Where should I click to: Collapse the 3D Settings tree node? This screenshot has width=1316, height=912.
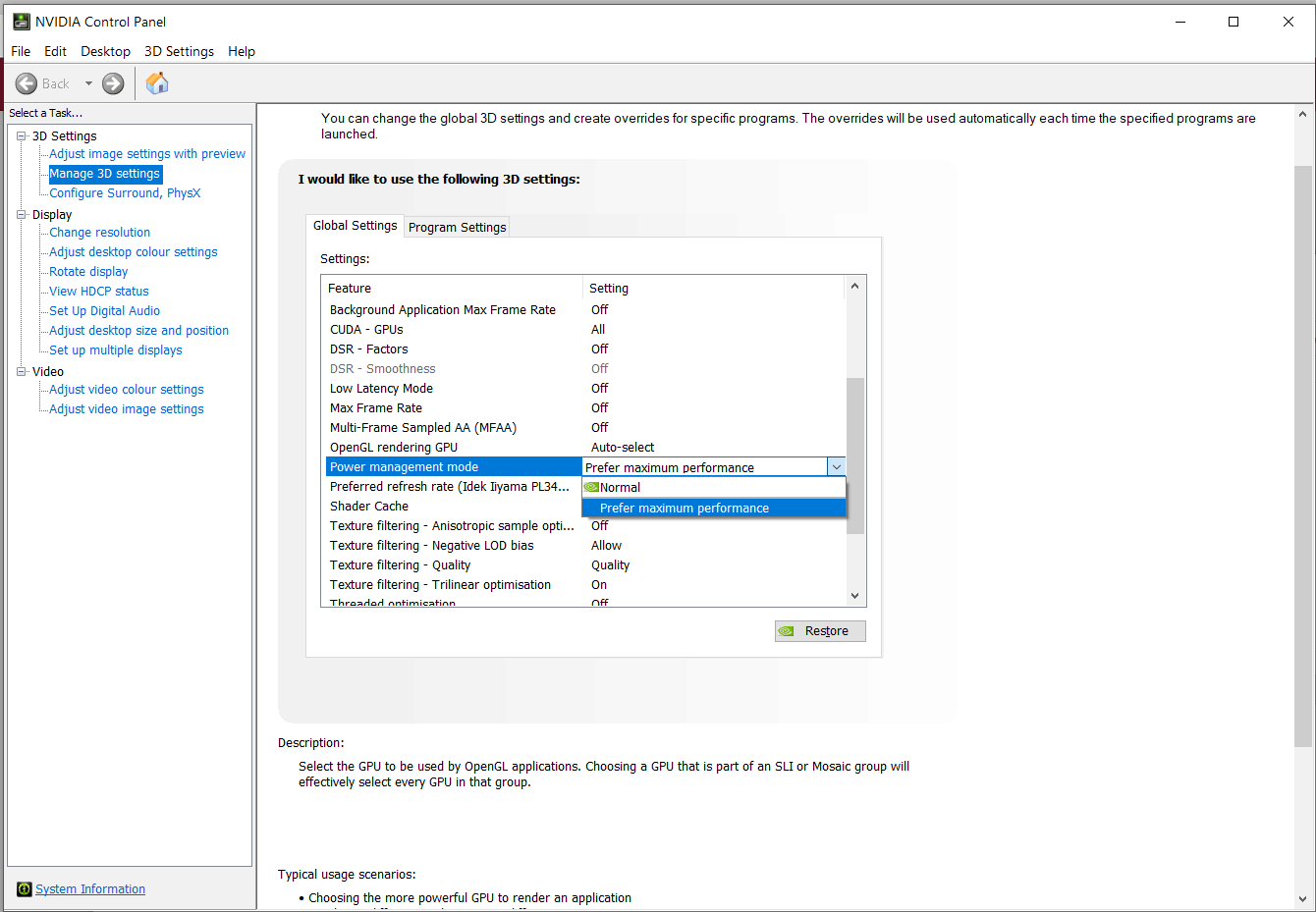point(22,136)
